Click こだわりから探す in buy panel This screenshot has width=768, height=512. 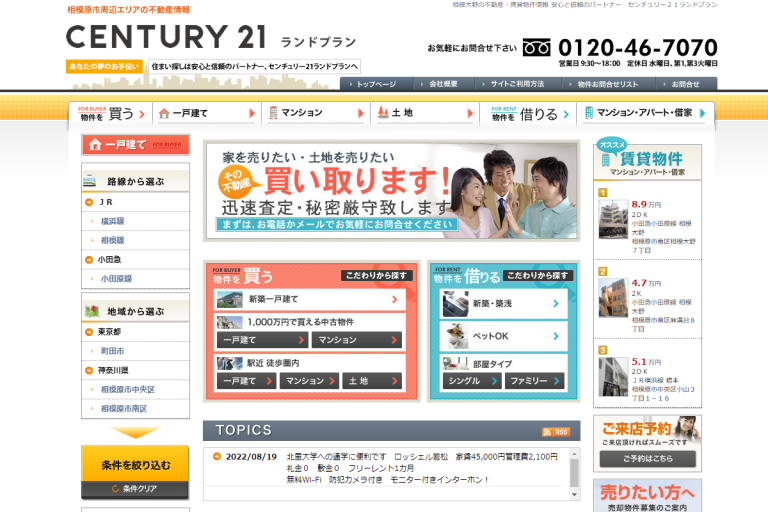coord(377,275)
